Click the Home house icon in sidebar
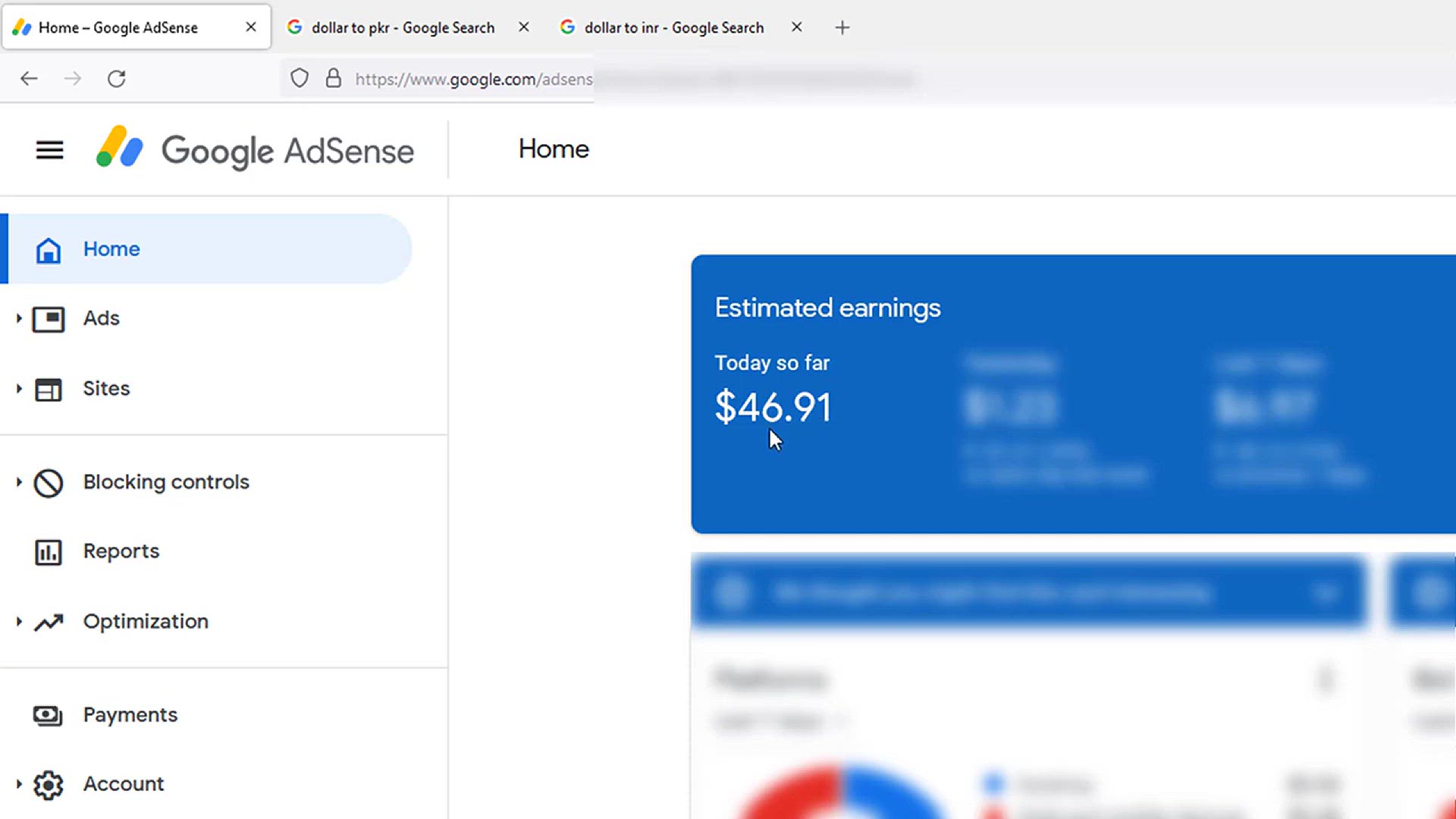This screenshot has height=819, width=1456. (x=49, y=249)
